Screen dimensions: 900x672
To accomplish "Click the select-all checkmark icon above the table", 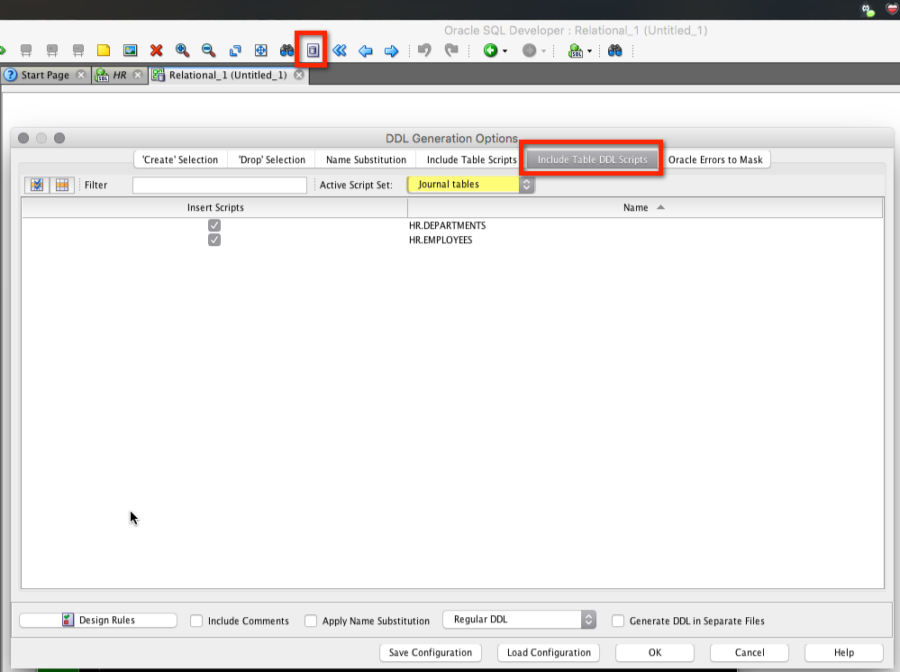I will 37,184.
